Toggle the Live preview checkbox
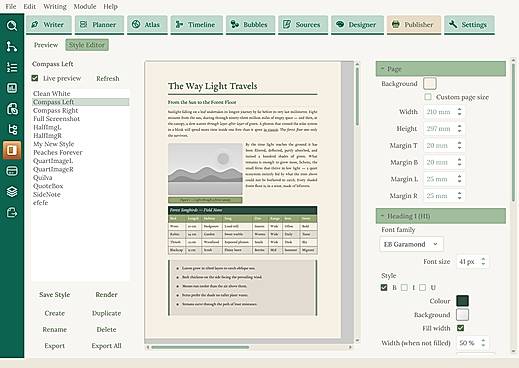This screenshot has width=519, height=368. (x=35, y=78)
